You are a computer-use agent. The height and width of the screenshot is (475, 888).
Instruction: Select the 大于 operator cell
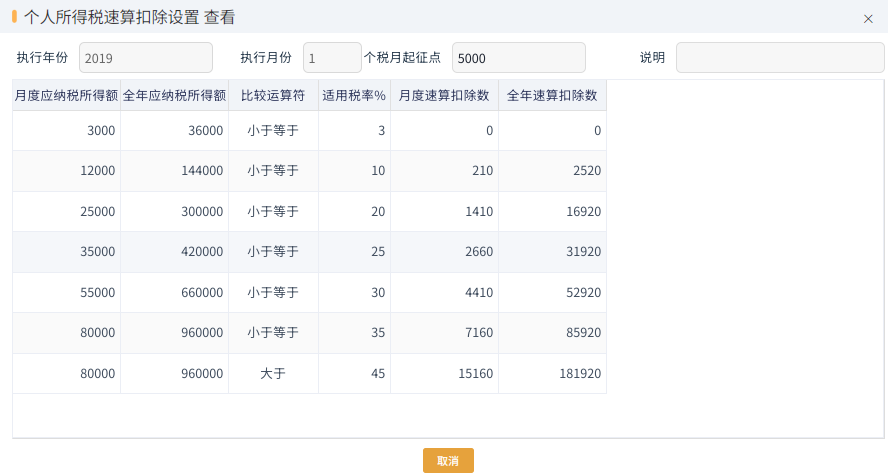click(x=274, y=374)
